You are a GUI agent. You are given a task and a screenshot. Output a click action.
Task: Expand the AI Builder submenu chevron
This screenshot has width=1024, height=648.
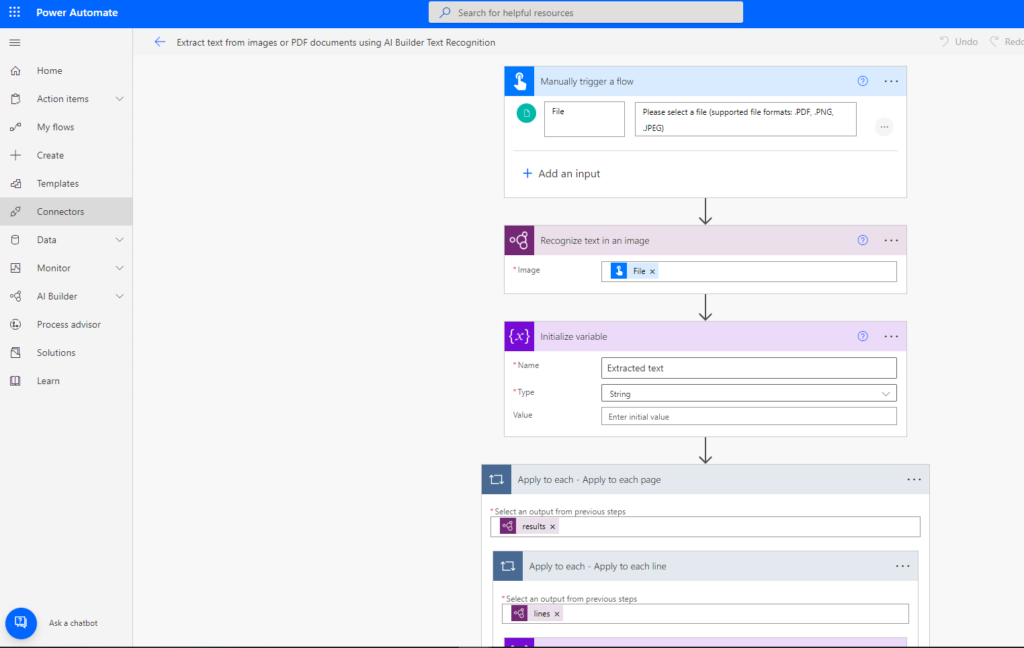120,296
